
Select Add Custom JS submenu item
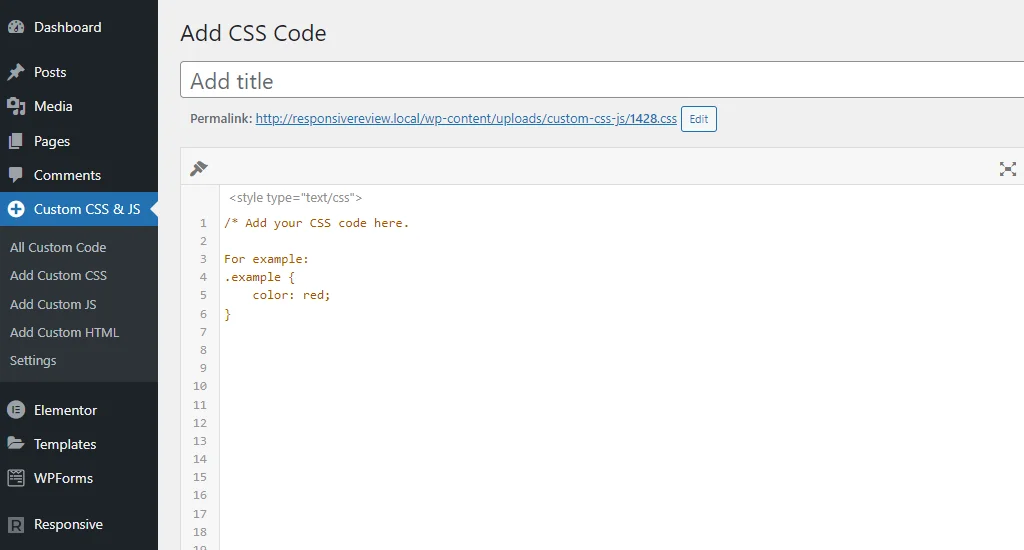coord(53,304)
